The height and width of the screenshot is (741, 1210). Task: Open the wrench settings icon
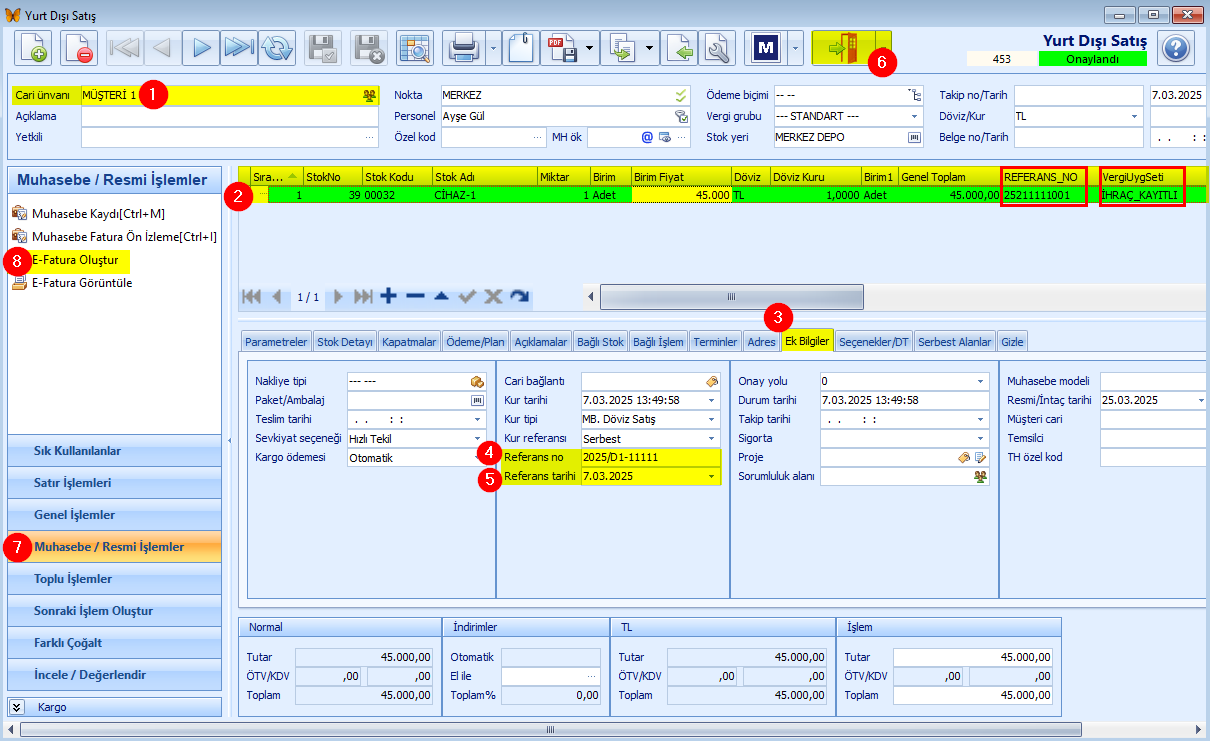pyautogui.click(x=717, y=47)
